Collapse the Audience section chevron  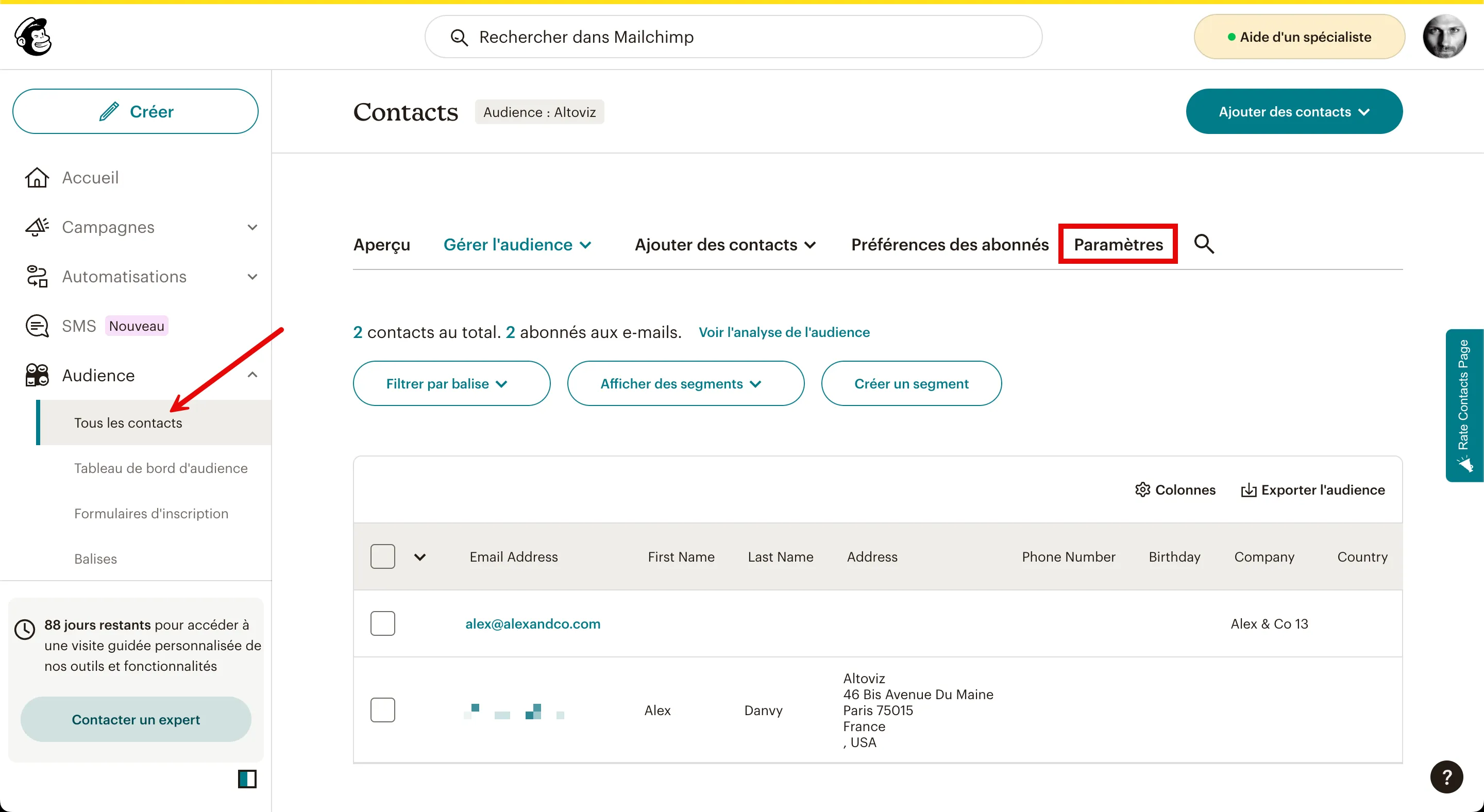(x=252, y=375)
